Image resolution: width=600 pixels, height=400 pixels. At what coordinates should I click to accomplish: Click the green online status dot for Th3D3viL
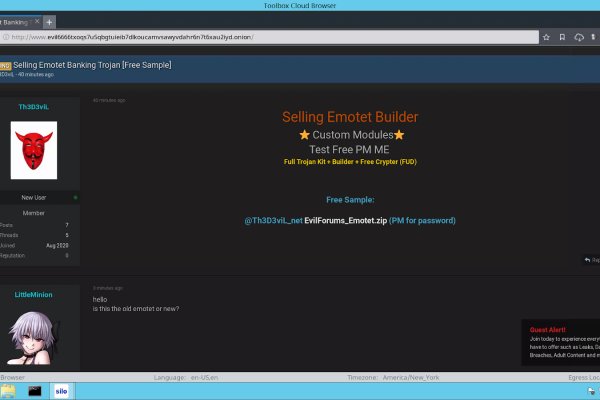(75, 197)
